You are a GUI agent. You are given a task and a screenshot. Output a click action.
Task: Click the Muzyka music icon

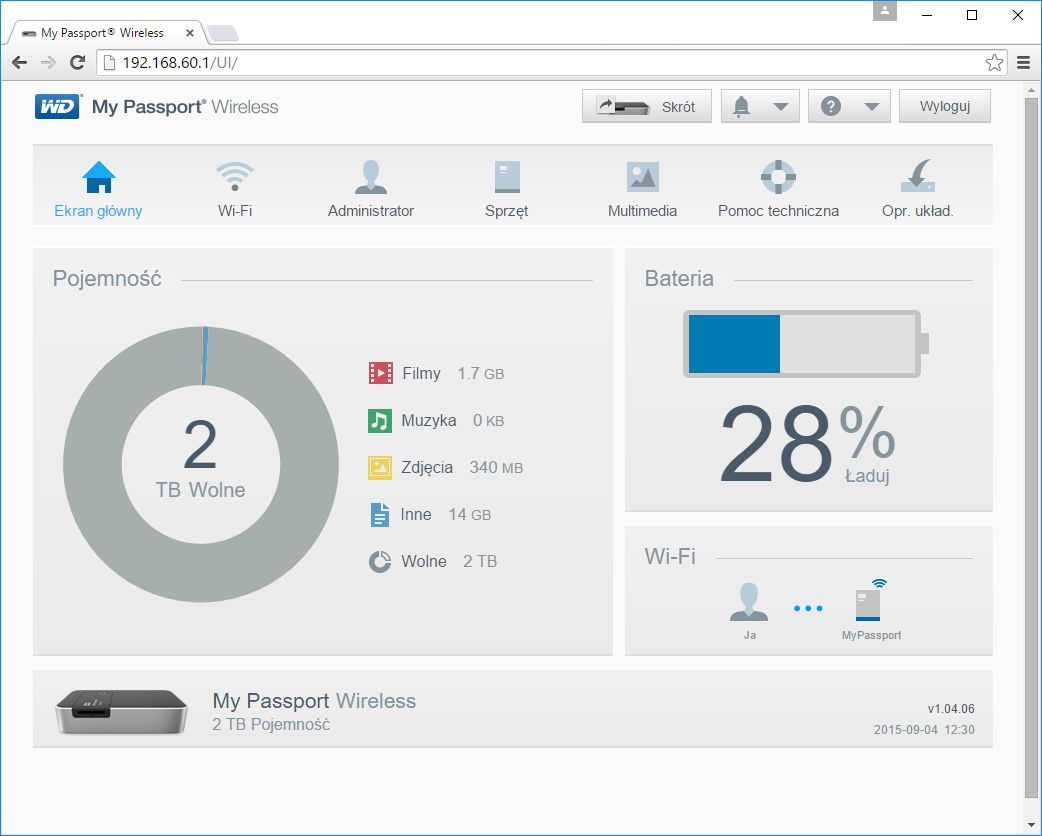(x=380, y=419)
